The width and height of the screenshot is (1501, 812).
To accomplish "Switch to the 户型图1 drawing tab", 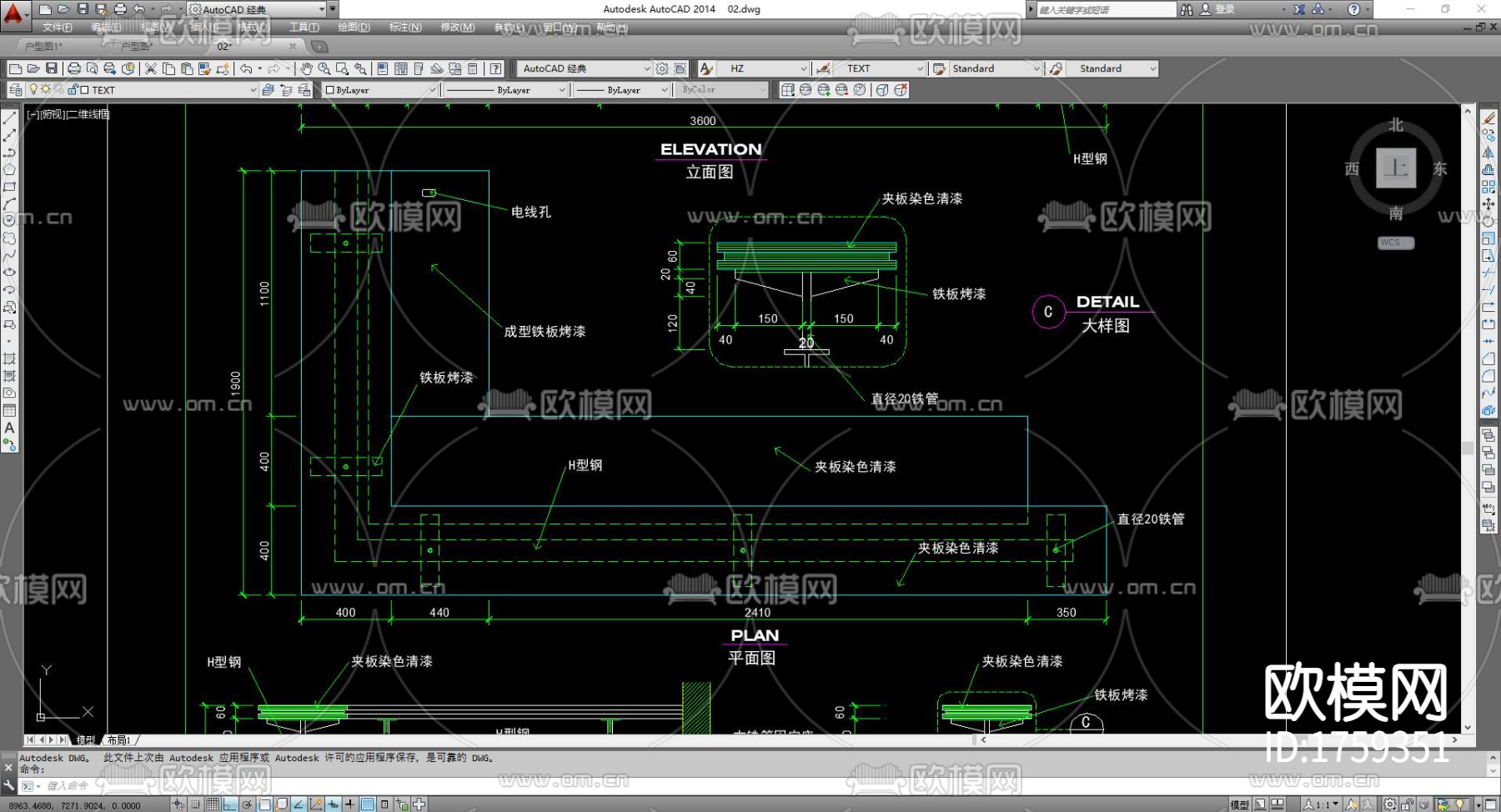I will coord(43,47).
